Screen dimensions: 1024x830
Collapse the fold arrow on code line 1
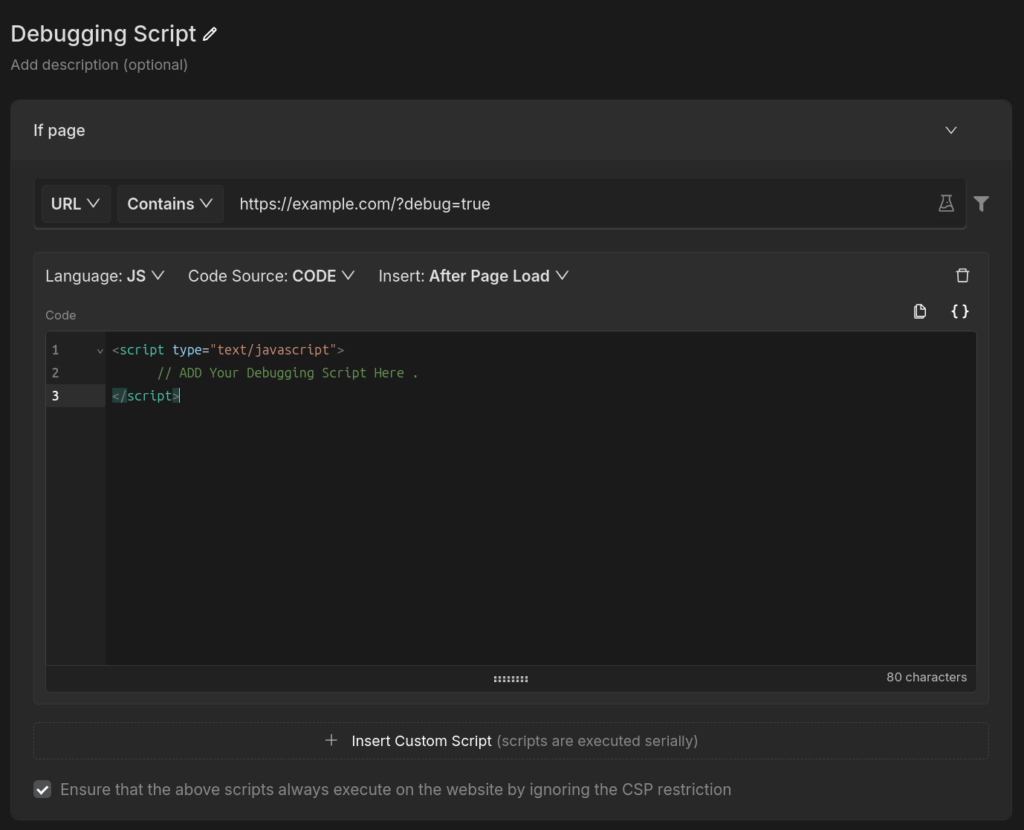[100, 351]
